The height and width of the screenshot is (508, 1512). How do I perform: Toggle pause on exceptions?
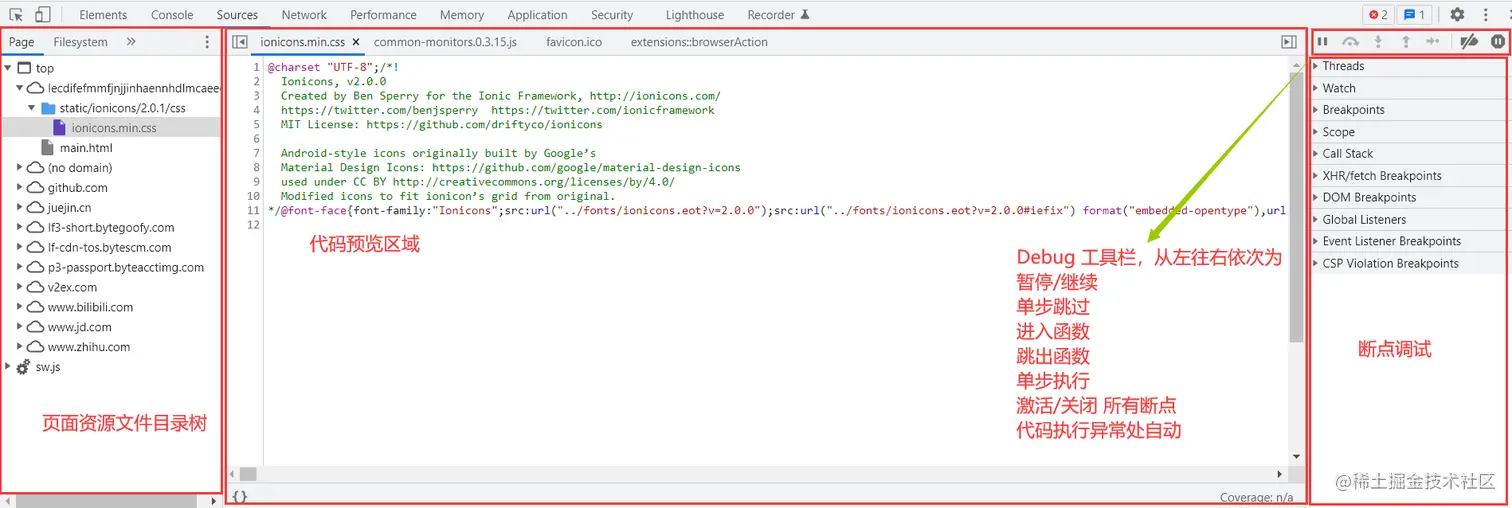point(1497,42)
